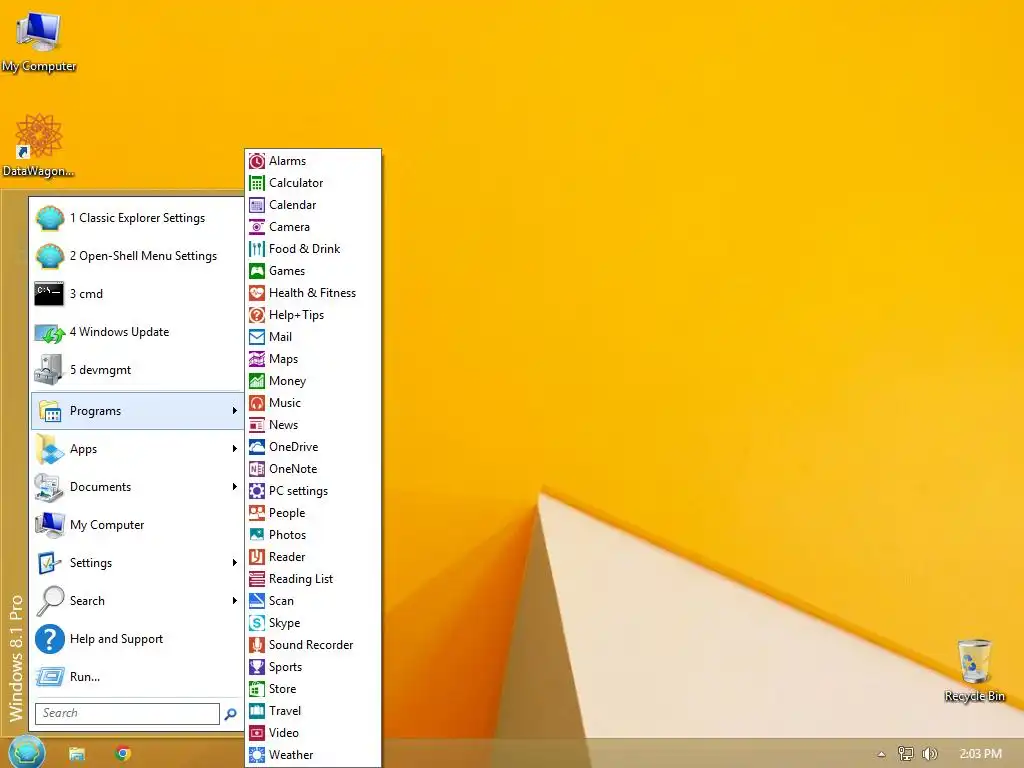This screenshot has height=768, width=1024.
Task: Open the Store app icon
Action: (x=257, y=688)
